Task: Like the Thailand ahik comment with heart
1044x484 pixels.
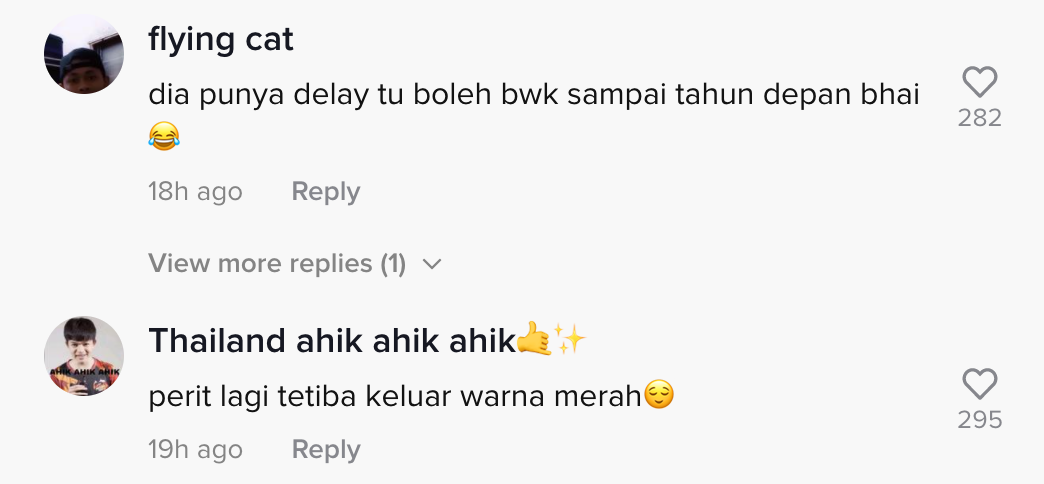Action: (979, 384)
